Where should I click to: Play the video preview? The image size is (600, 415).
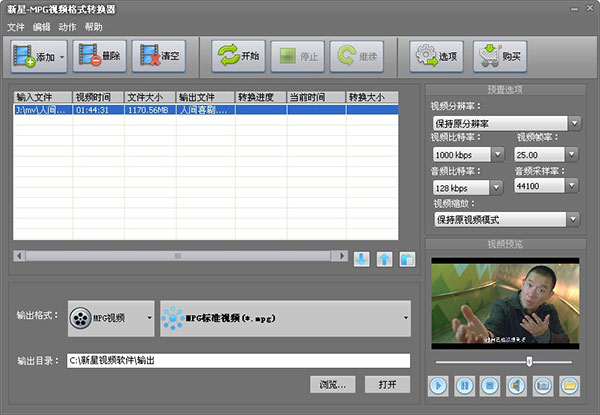point(438,384)
